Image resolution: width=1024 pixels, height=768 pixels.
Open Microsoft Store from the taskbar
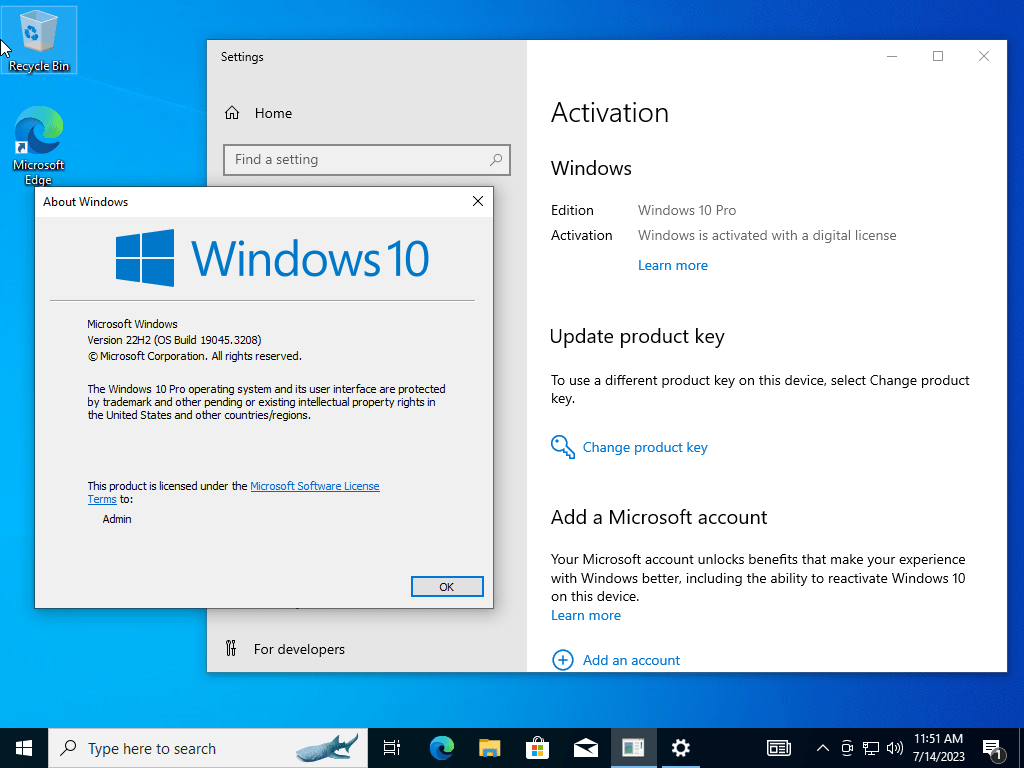coord(537,748)
